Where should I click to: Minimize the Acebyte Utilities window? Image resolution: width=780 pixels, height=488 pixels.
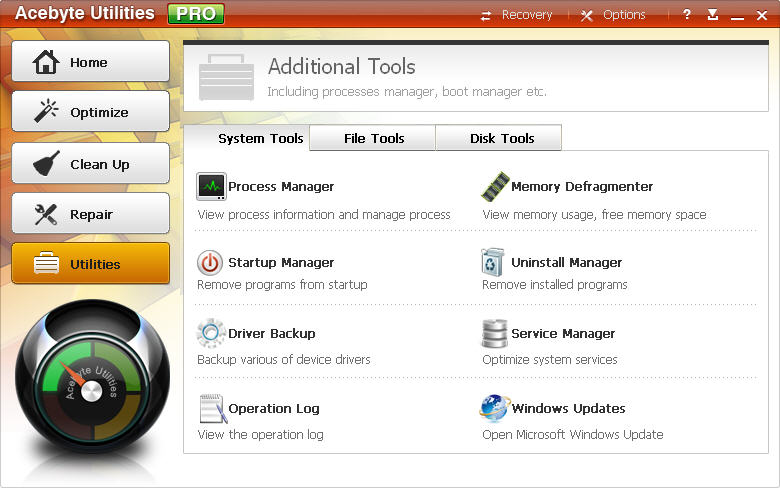pyautogui.click(x=738, y=16)
